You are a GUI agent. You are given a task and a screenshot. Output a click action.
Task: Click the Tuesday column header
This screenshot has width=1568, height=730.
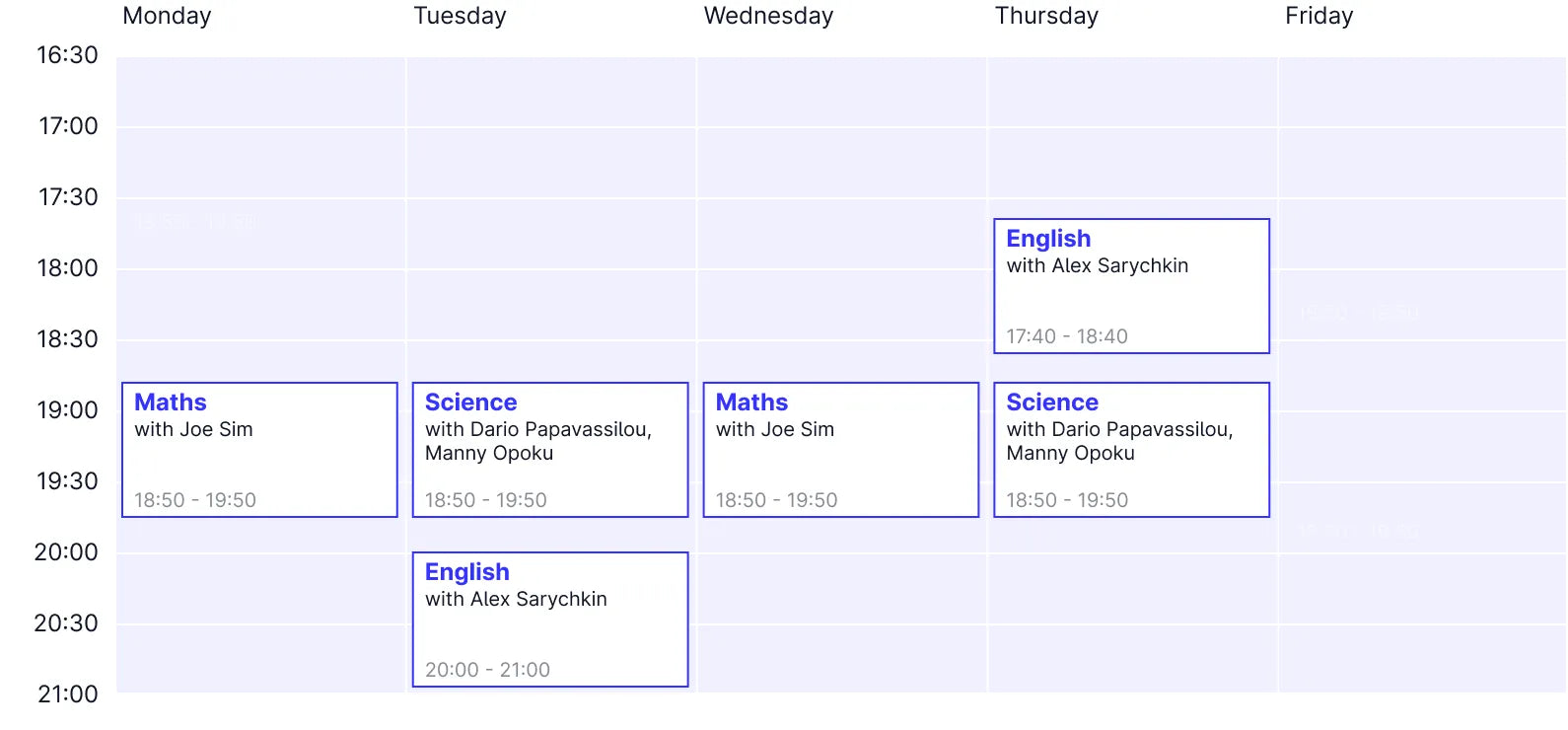(x=460, y=16)
